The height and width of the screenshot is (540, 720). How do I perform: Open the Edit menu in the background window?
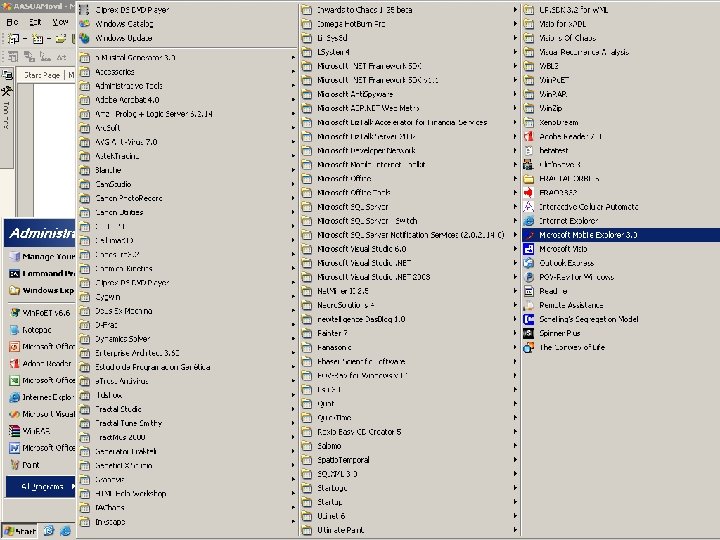[35, 22]
